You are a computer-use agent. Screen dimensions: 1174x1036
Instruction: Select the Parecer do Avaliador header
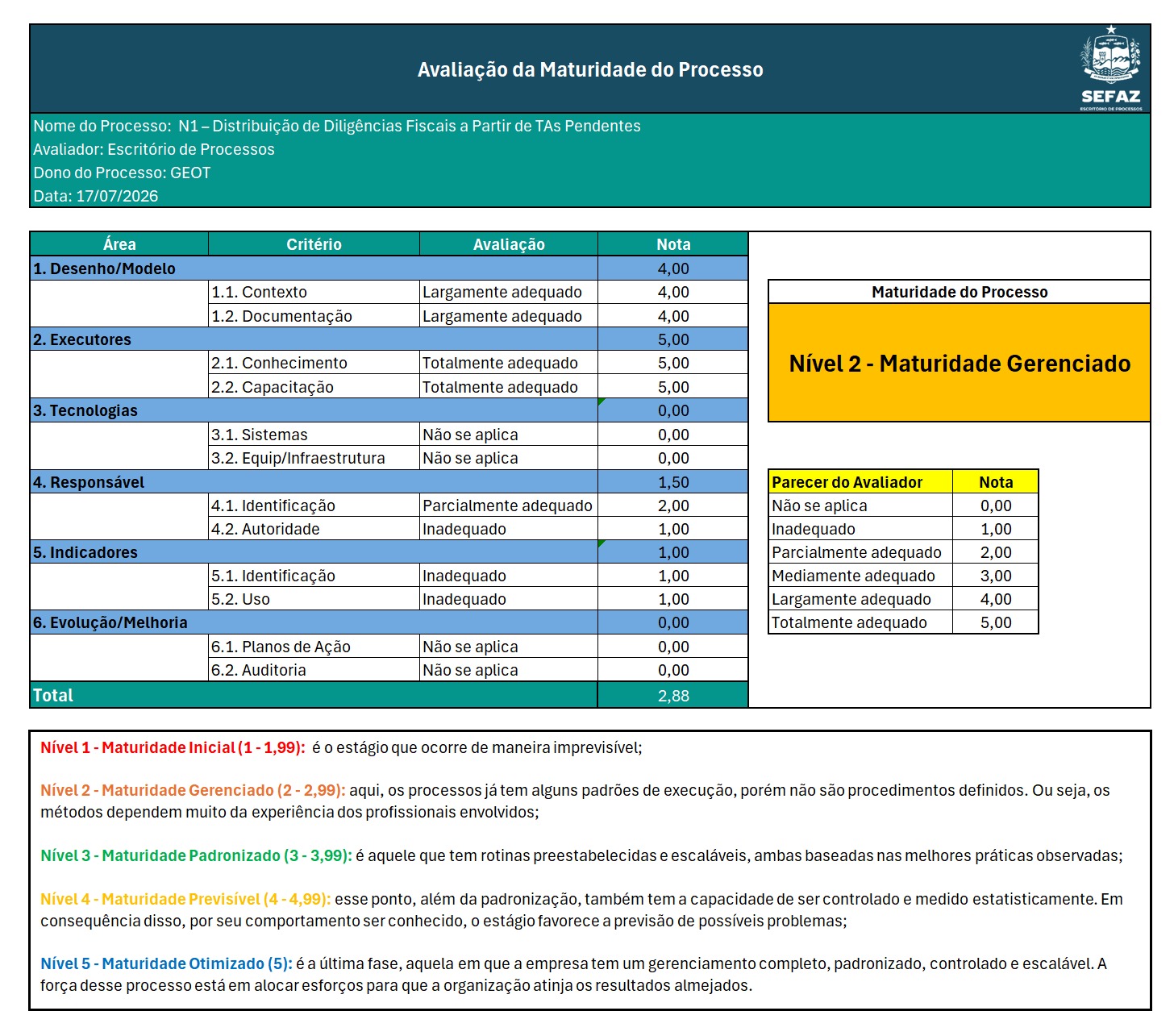coord(860,482)
